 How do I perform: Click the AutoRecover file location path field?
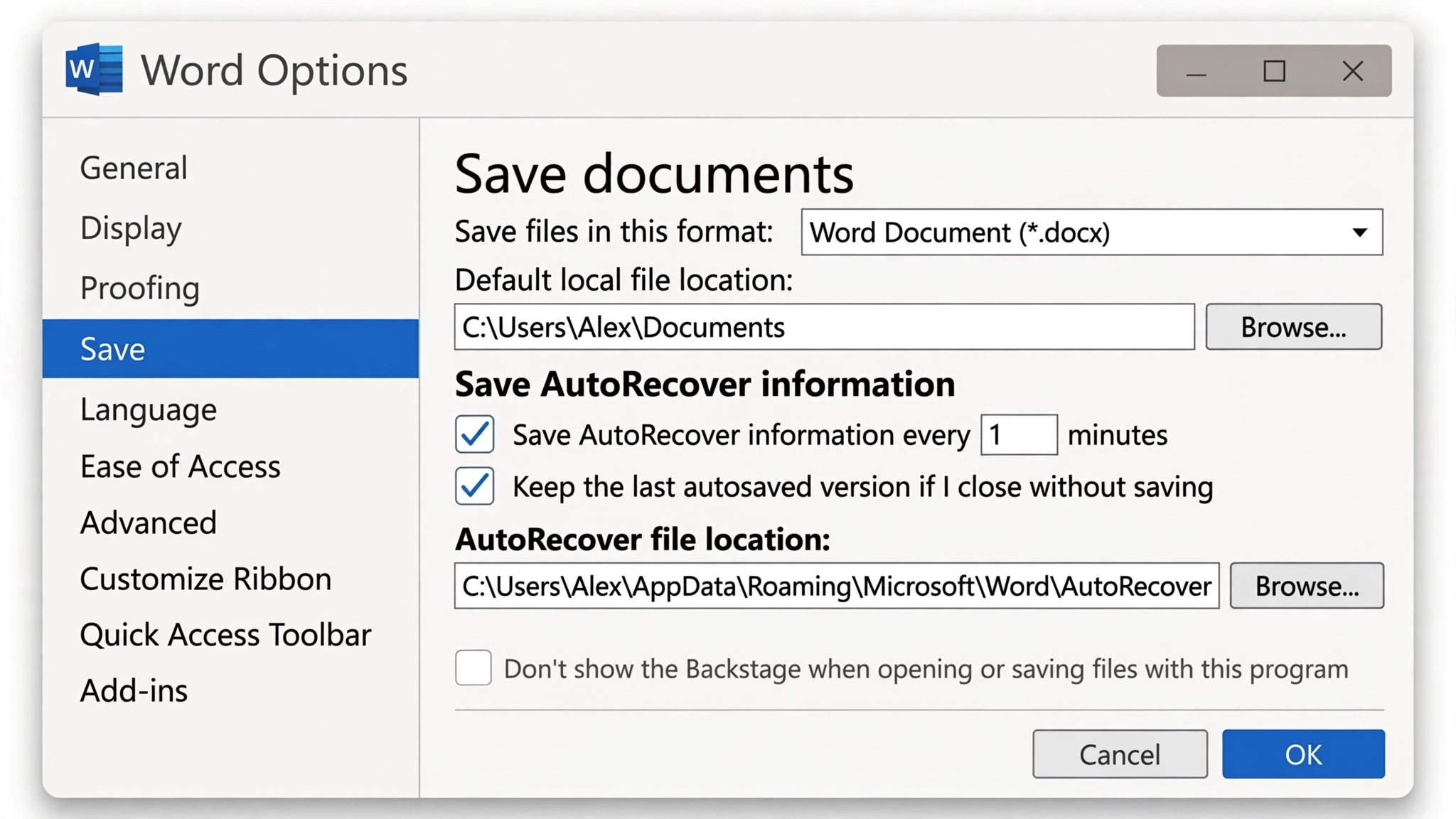click(x=837, y=586)
